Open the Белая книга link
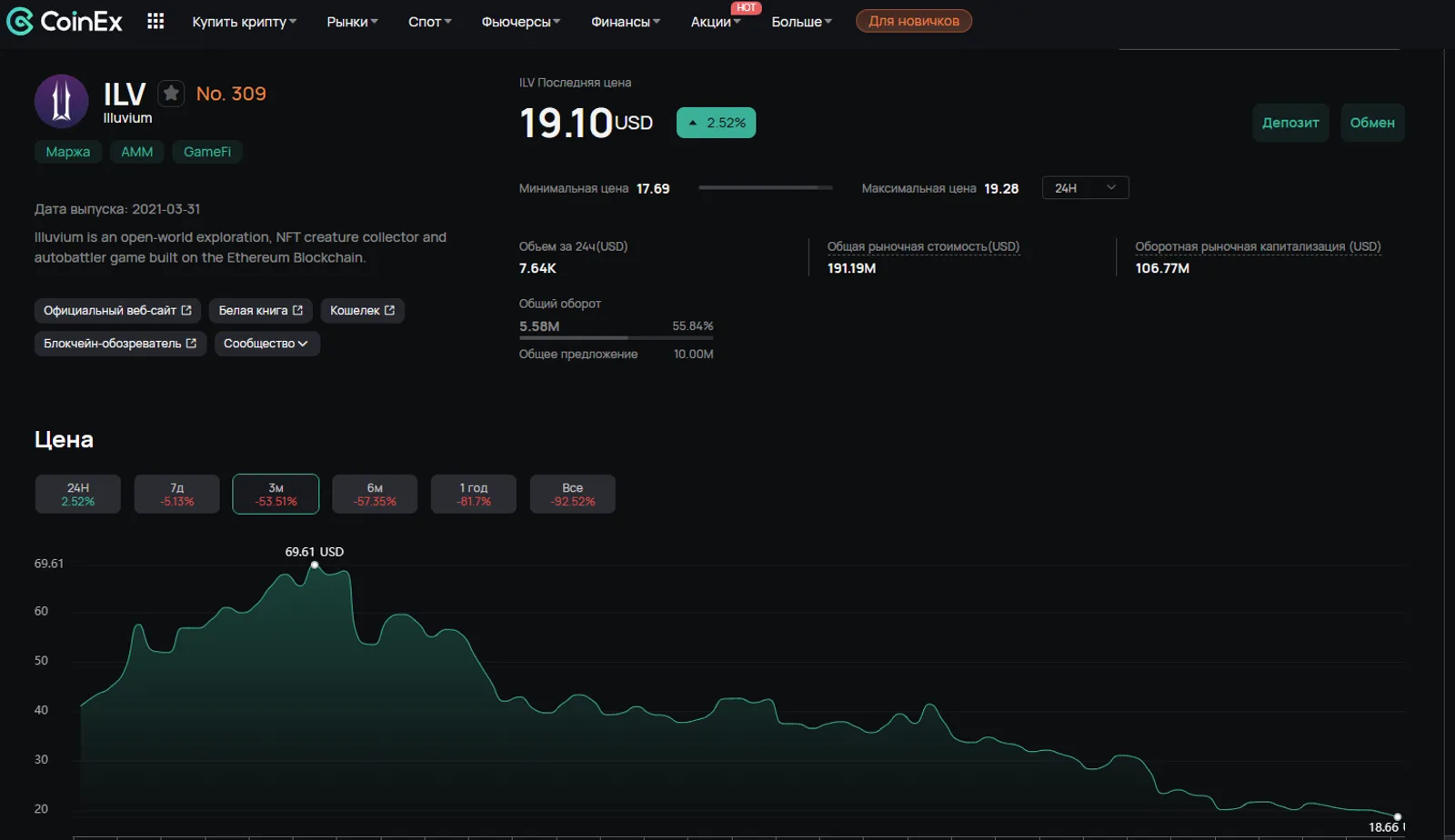The height and width of the screenshot is (840, 1455). (x=260, y=311)
